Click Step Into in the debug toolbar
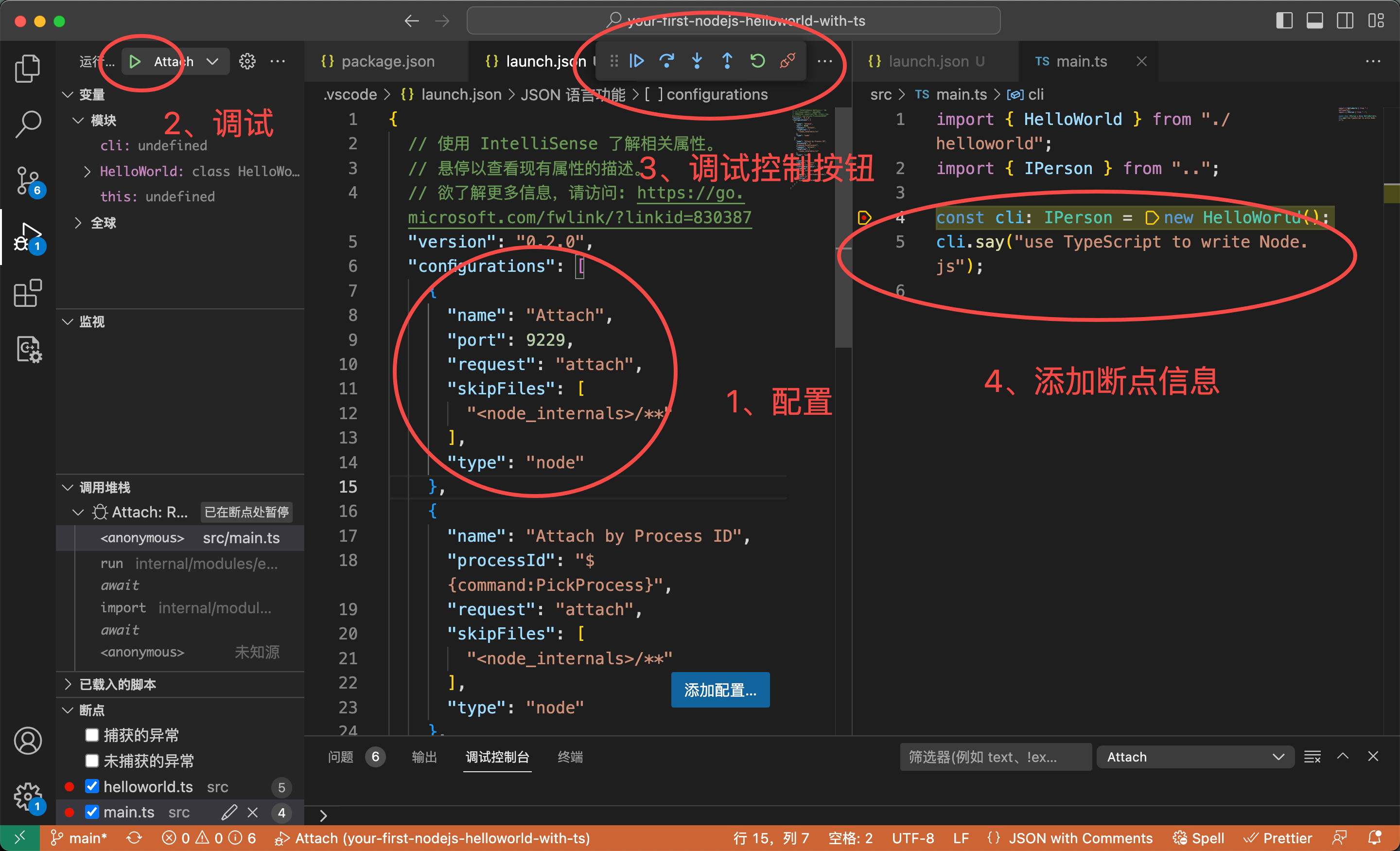 coord(697,61)
